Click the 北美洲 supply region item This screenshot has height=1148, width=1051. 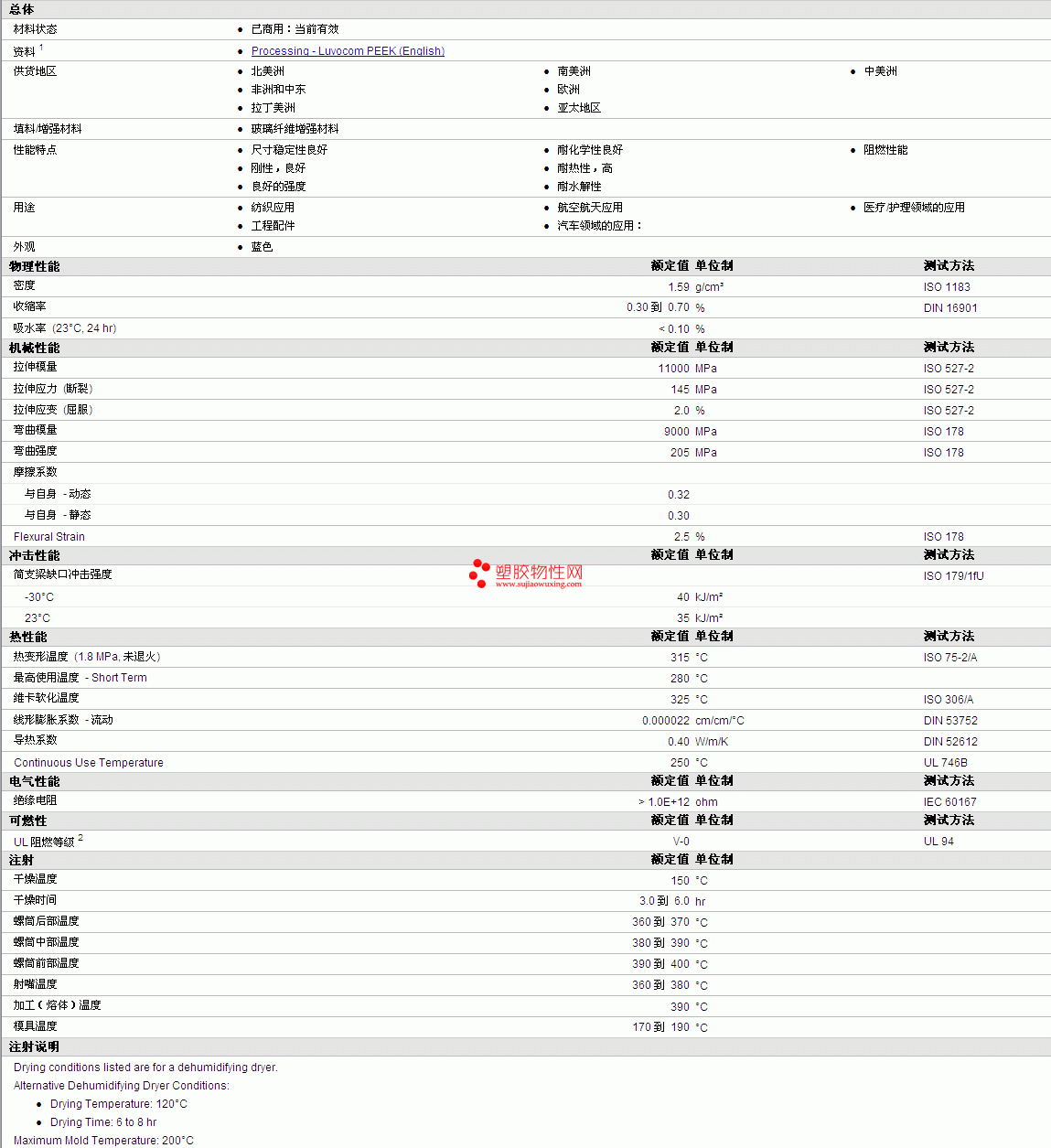point(268,71)
